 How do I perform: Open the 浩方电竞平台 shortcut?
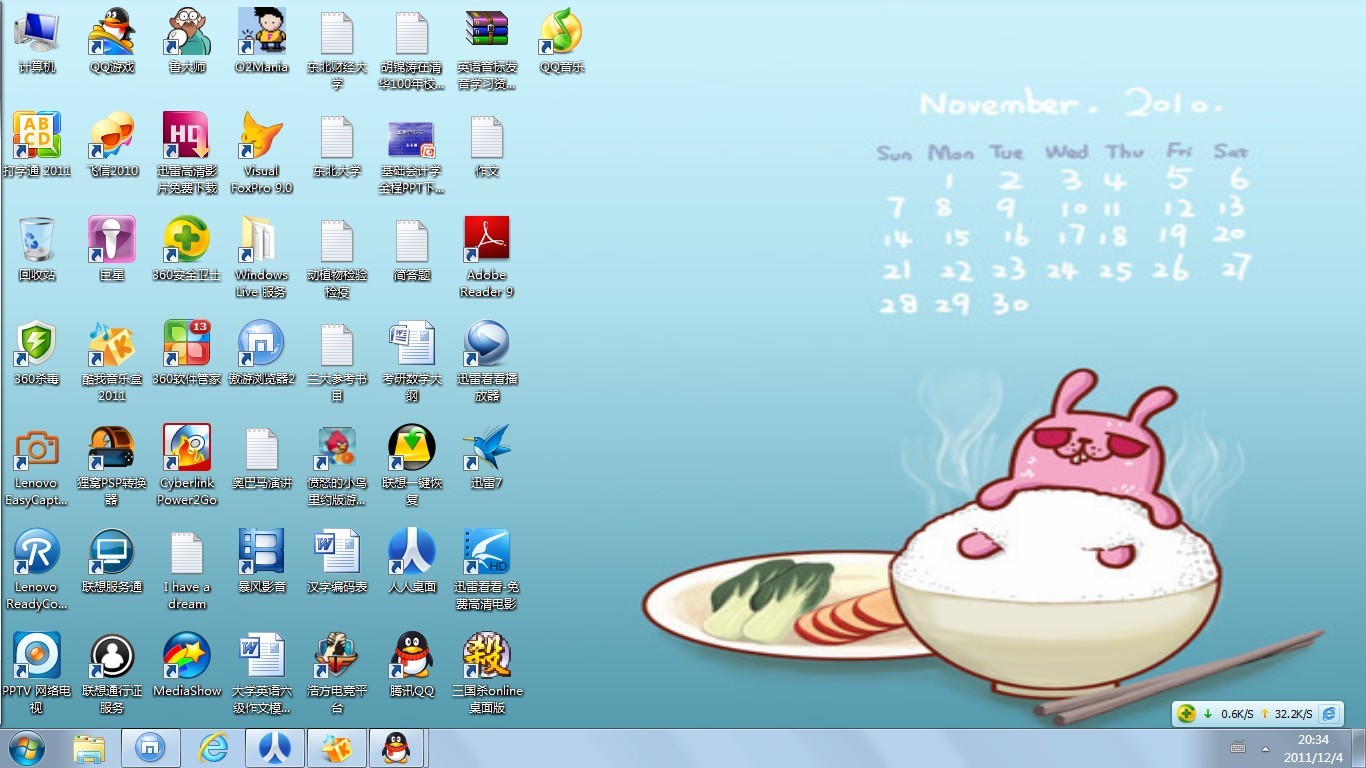pos(337,673)
